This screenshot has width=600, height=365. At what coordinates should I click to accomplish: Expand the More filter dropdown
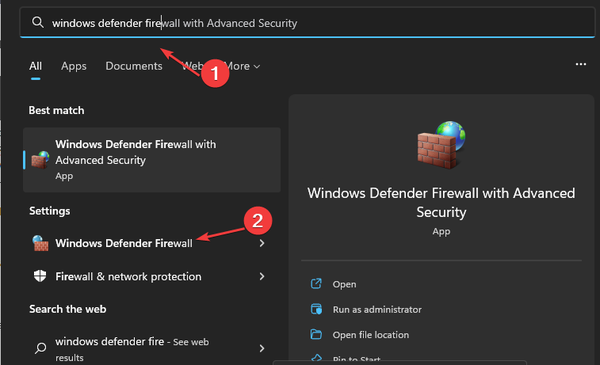click(242, 66)
